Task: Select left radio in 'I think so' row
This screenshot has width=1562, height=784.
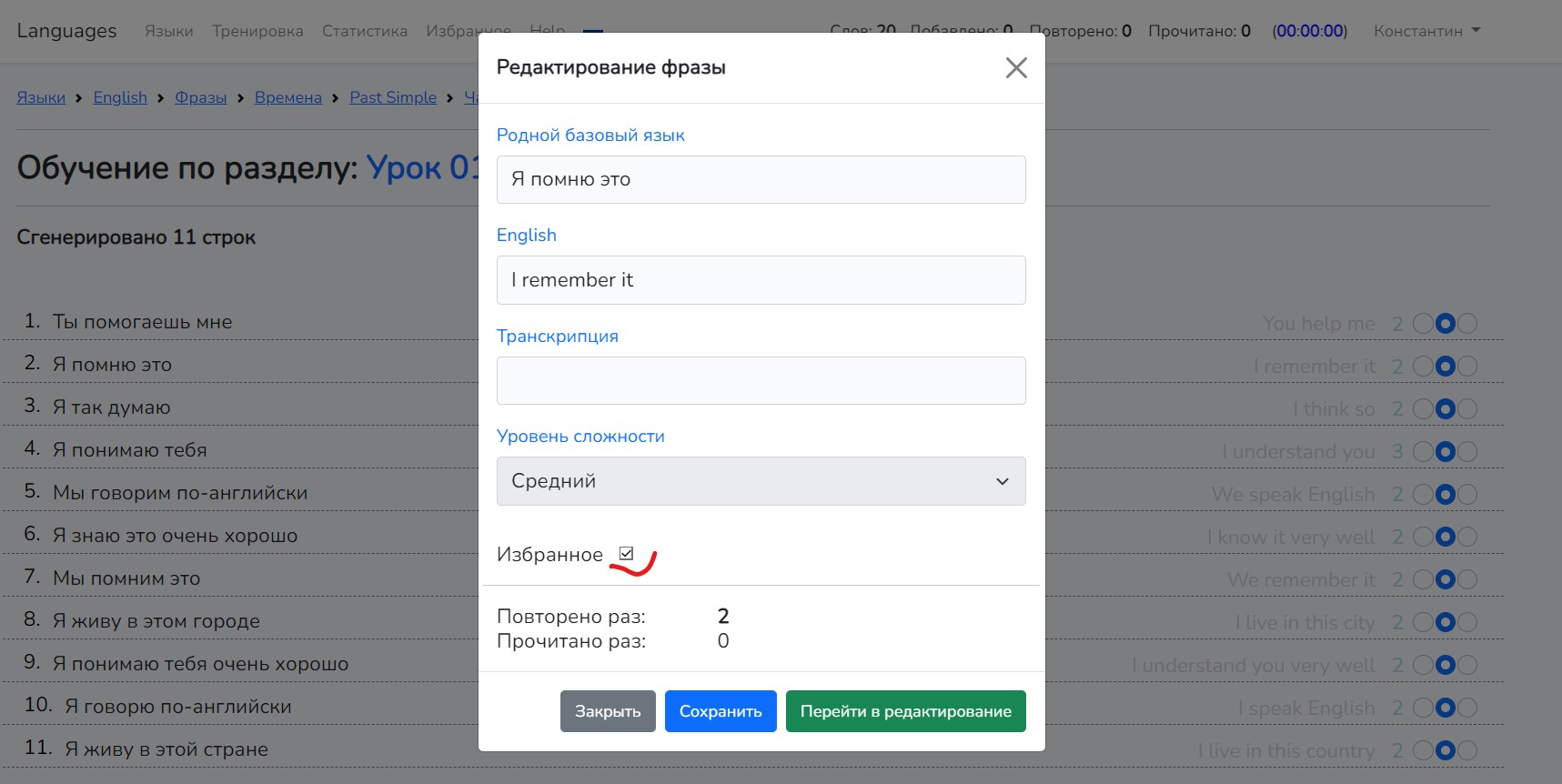Action: tap(1423, 409)
